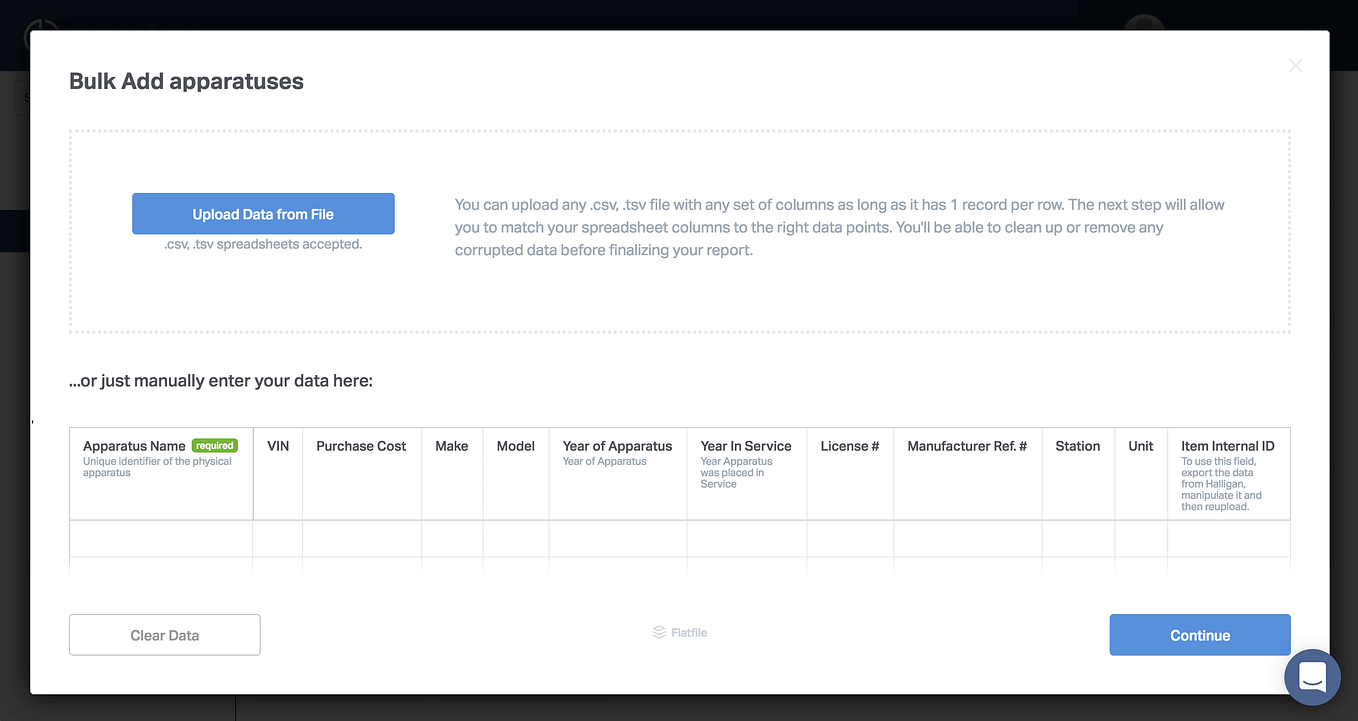Click the Flatfile layers icon
This screenshot has width=1358, height=721.
pyautogui.click(x=658, y=632)
